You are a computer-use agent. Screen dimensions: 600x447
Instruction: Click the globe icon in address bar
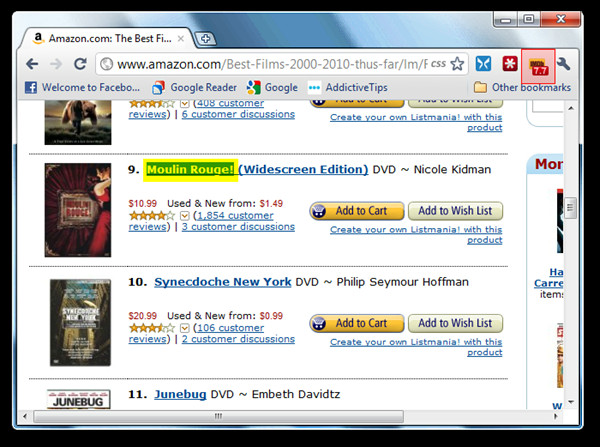[107, 64]
